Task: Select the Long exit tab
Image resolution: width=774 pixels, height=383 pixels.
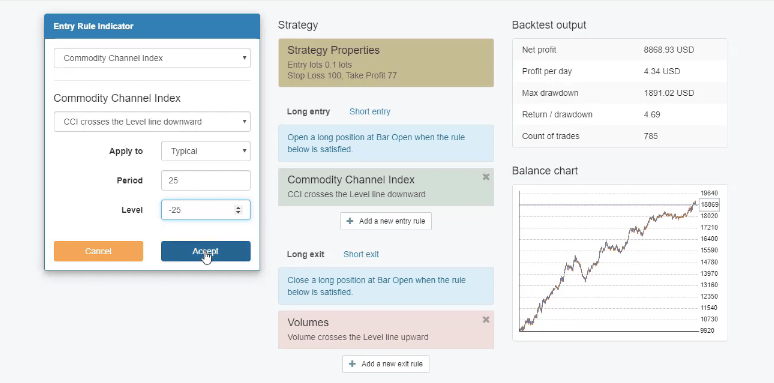Action: (x=306, y=254)
